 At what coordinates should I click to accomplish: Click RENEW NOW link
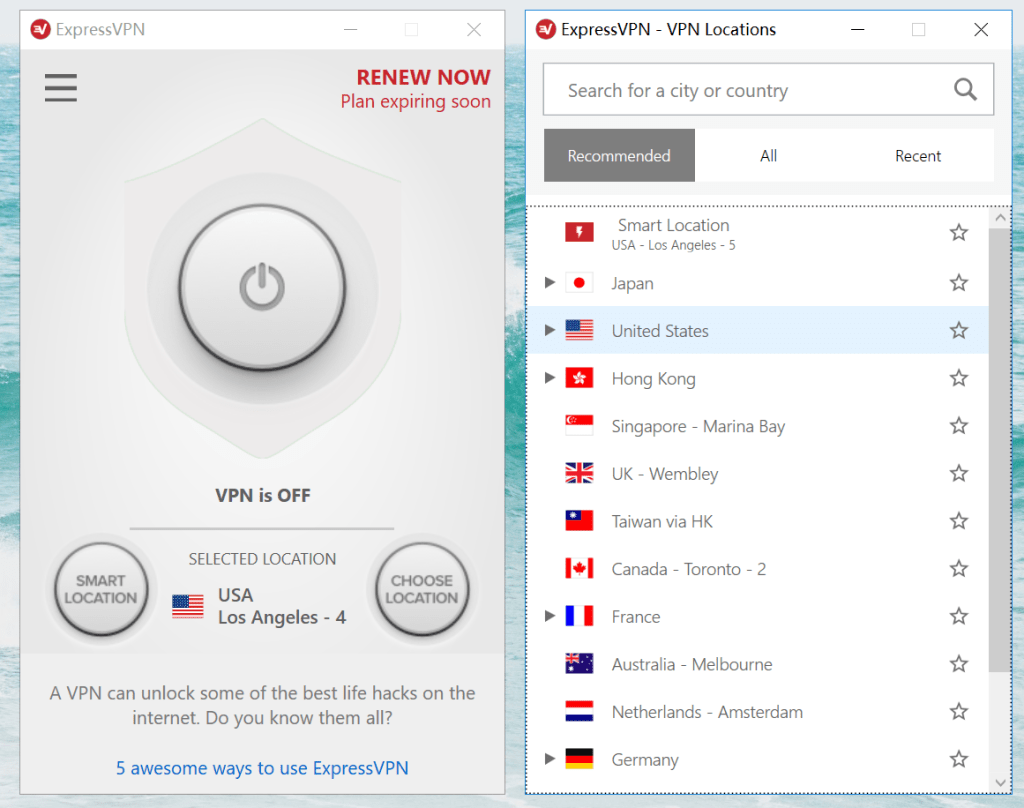coord(423,77)
